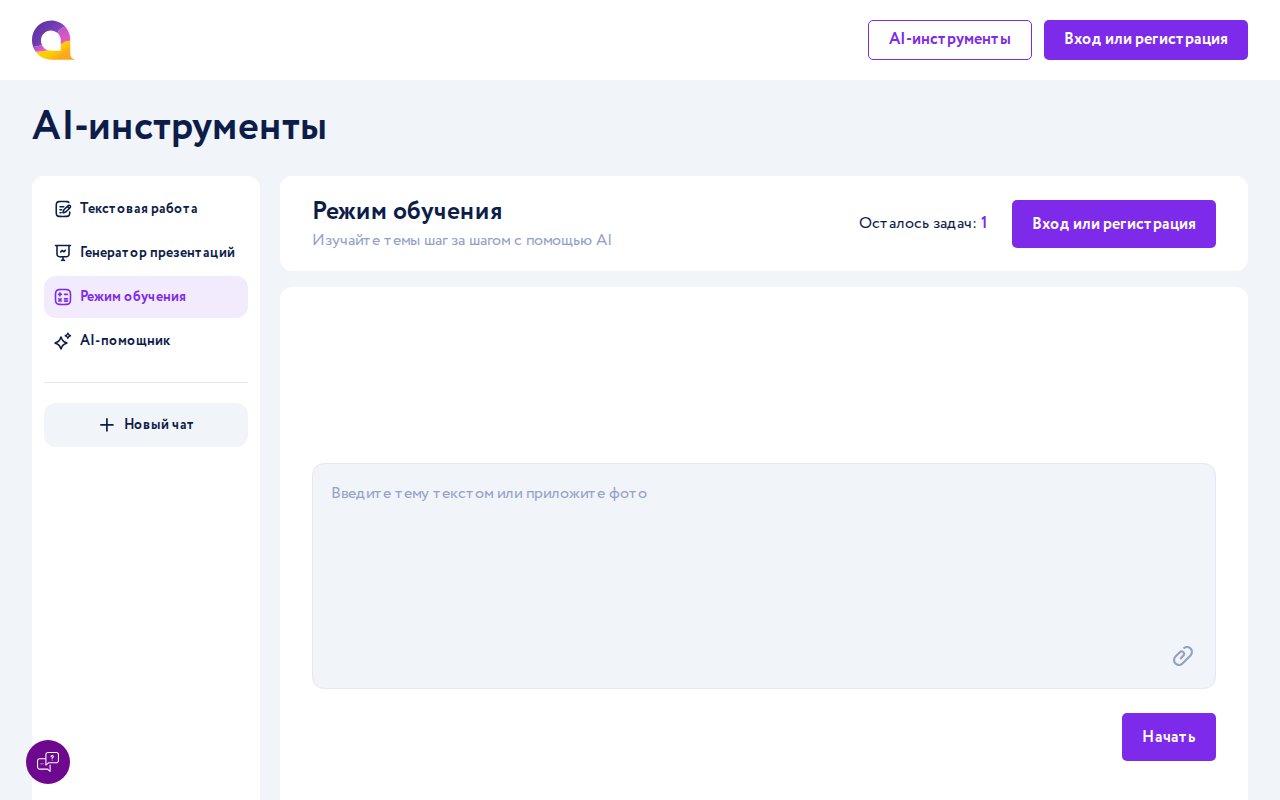The width and height of the screenshot is (1280, 800).
Task: Click the sparkle icon next to AI-помощник
Action: click(63, 341)
